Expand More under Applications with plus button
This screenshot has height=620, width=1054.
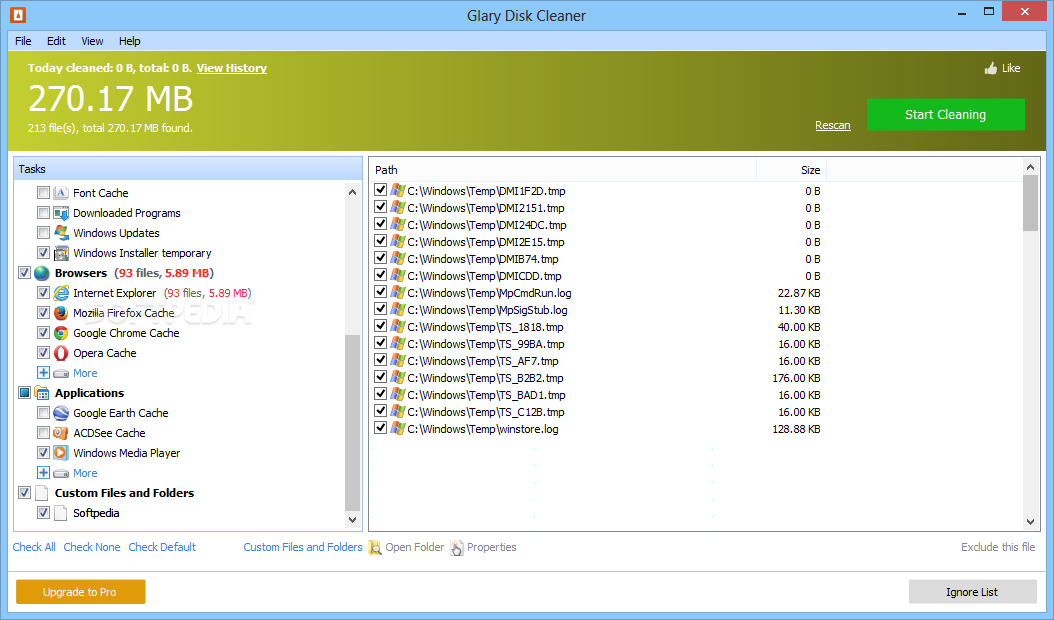44,473
